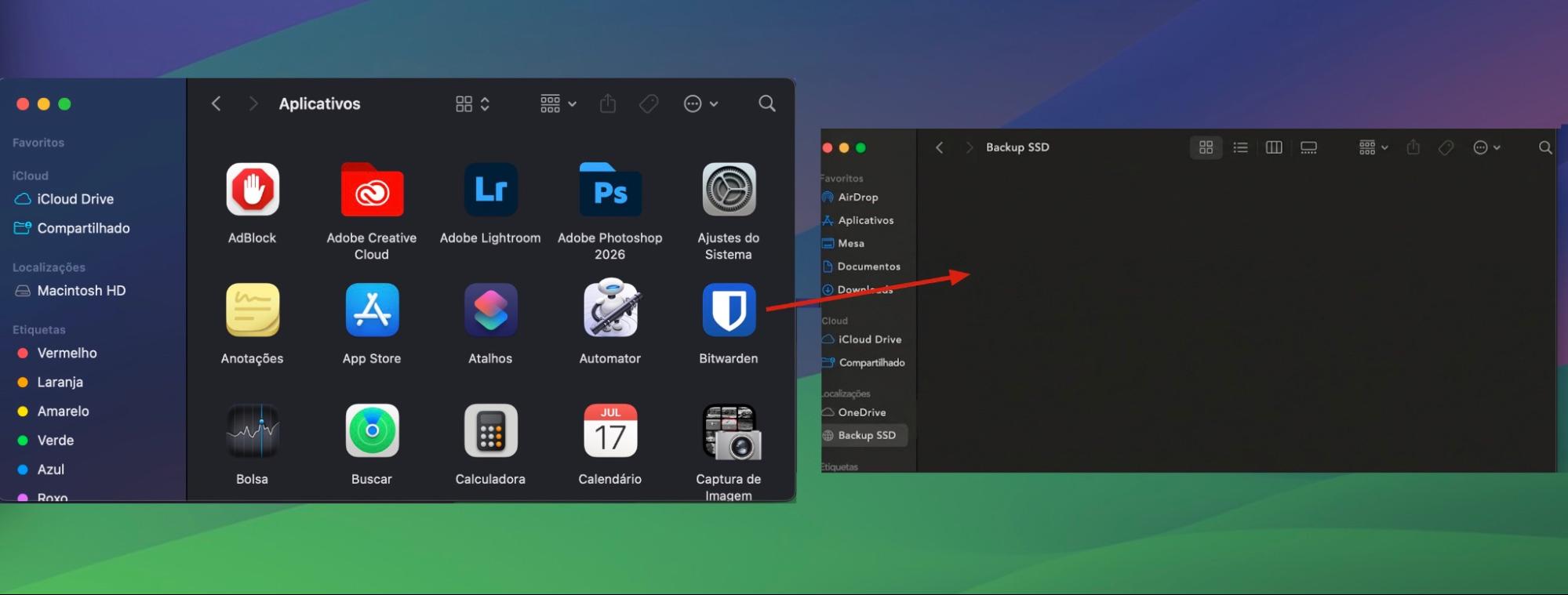Select the Bolsa app icon
This screenshot has height=595, width=1568.
pos(252,430)
